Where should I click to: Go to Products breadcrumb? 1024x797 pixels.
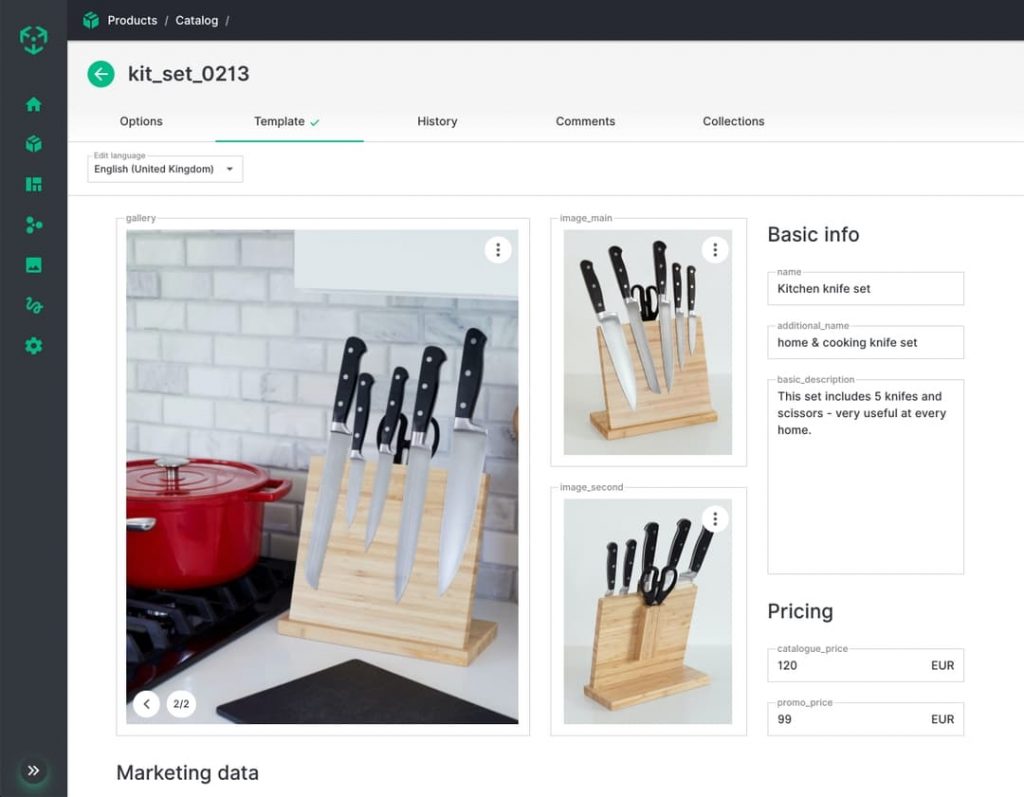click(132, 20)
